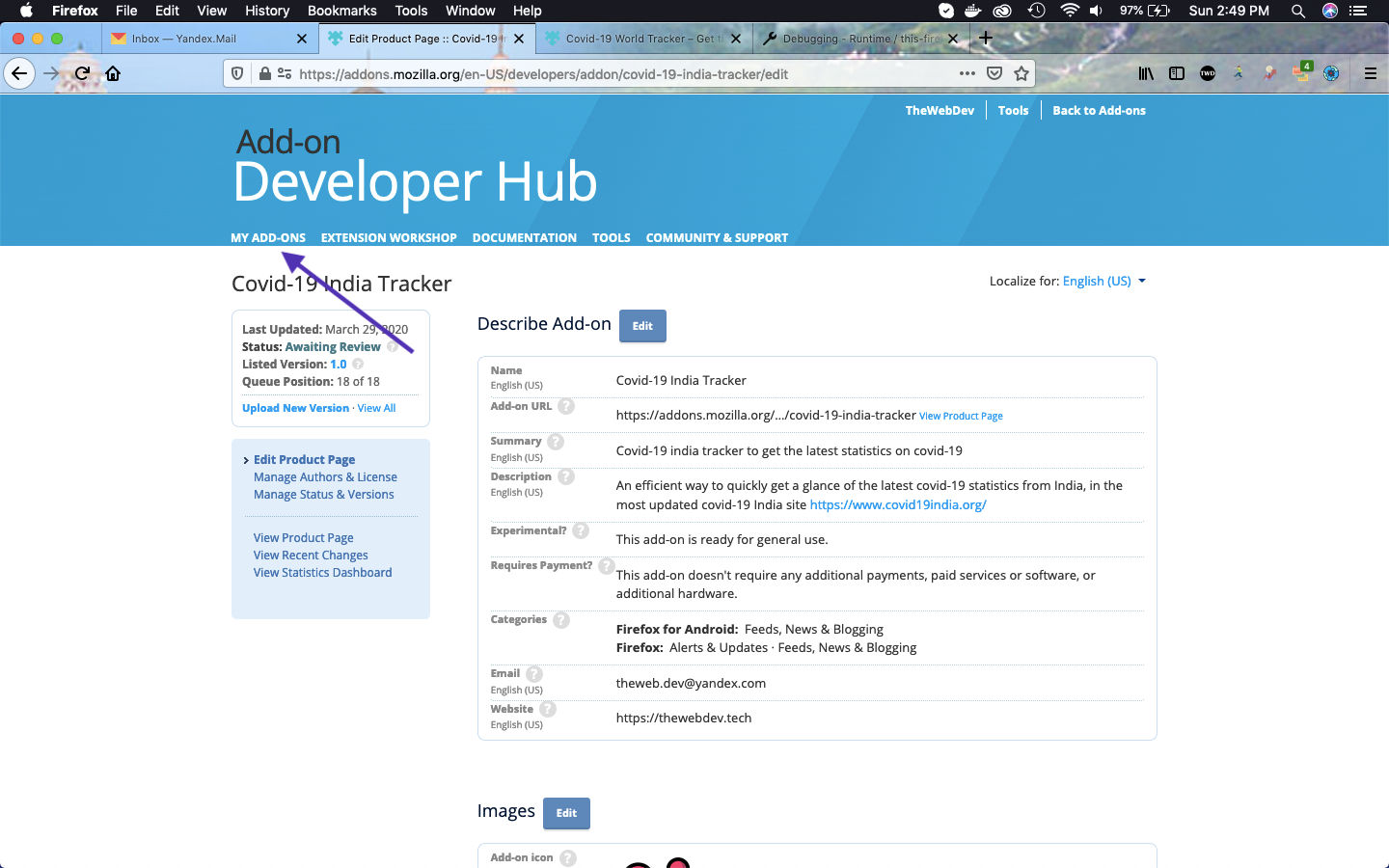Click the help icon next to Add-on icon
The height and width of the screenshot is (868, 1389).
tap(568, 857)
